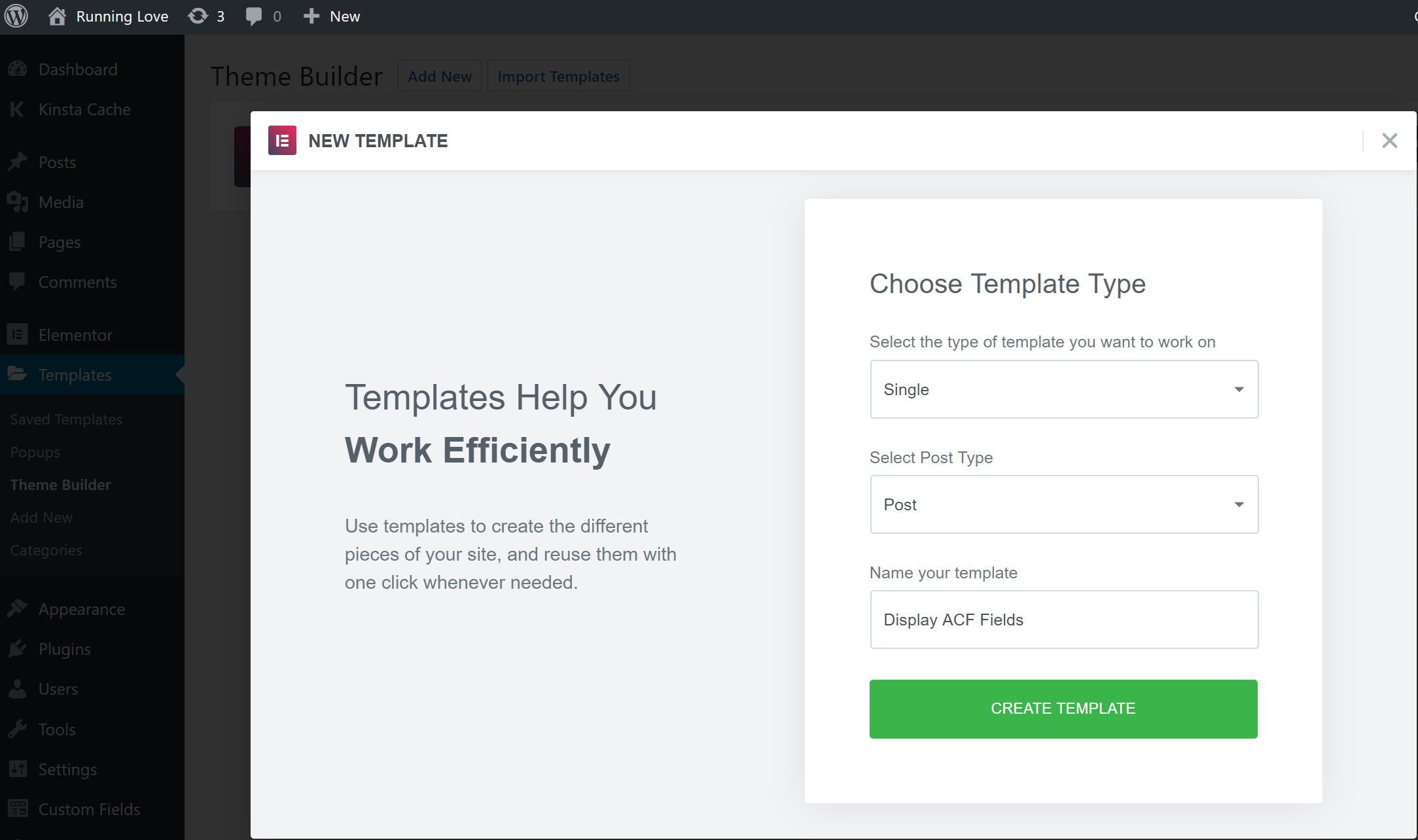Click the Appearance icon in sidebar

tap(17, 608)
